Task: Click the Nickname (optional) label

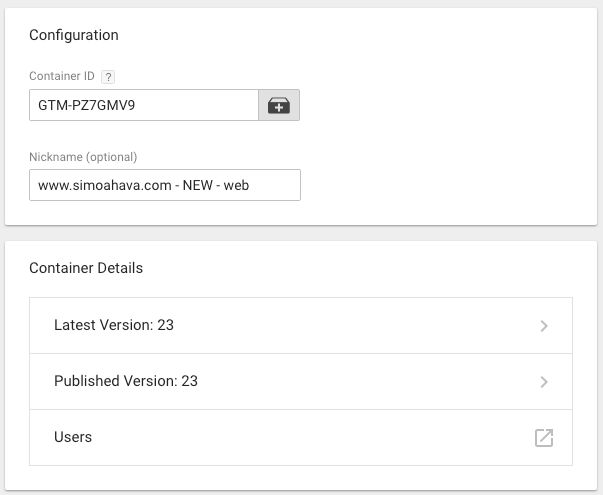Action: pyautogui.click(x=83, y=157)
